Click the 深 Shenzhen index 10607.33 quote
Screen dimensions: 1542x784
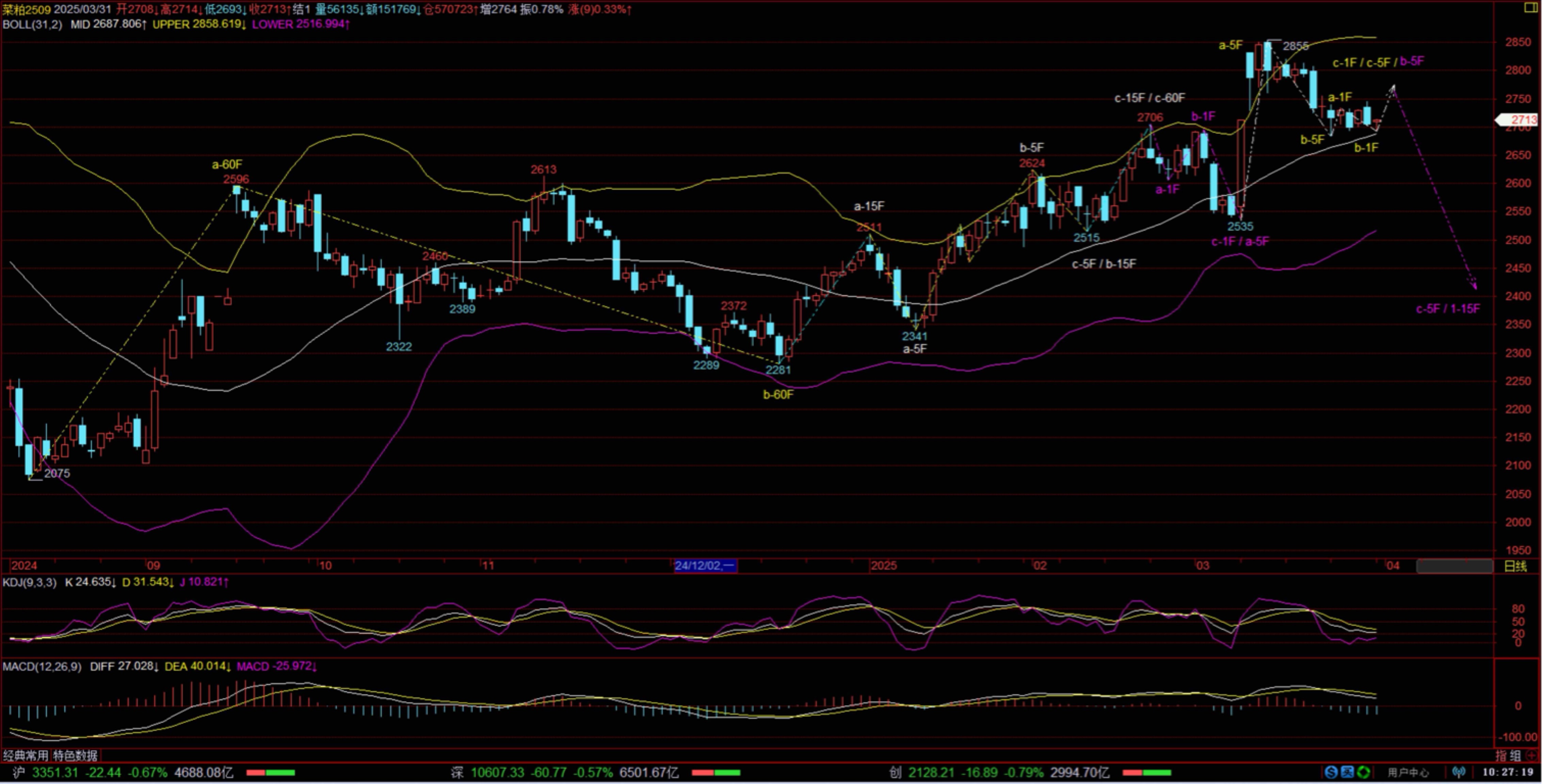pyautogui.click(x=498, y=773)
